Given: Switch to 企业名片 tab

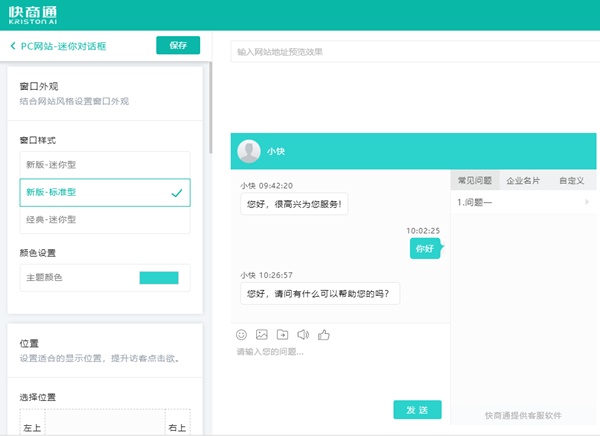Looking at the screenshot, I should [x=522, y=181].
